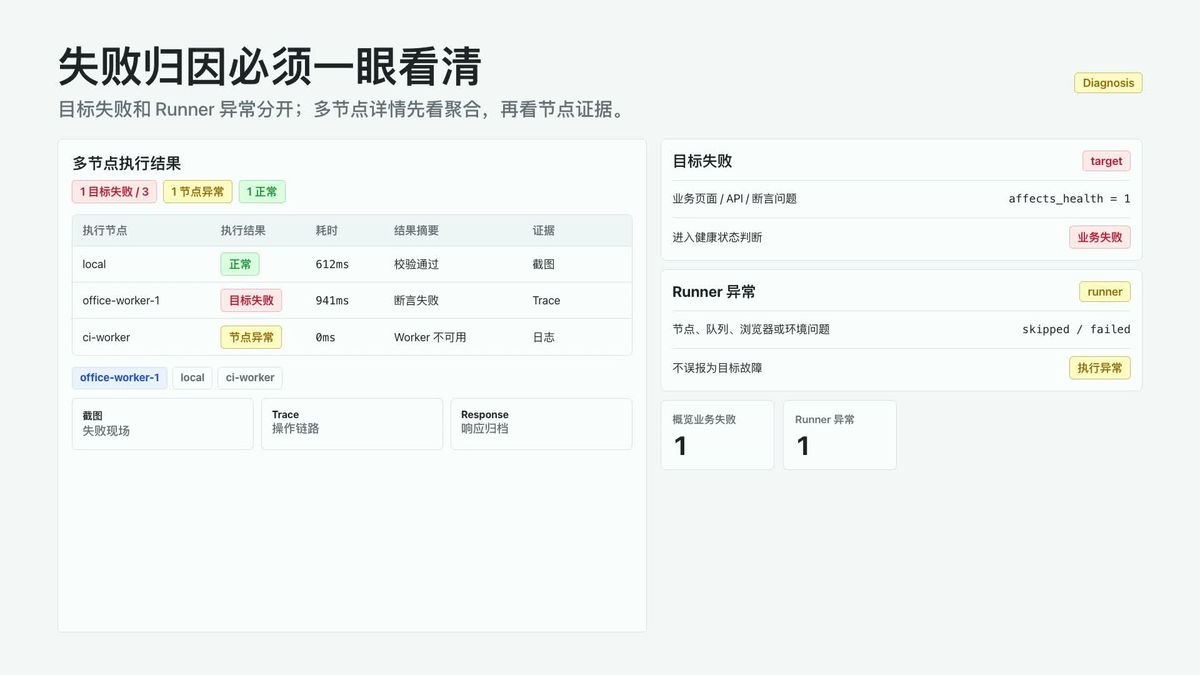Click the 'Worker 不可用' result summary

(x=430, y=337)
